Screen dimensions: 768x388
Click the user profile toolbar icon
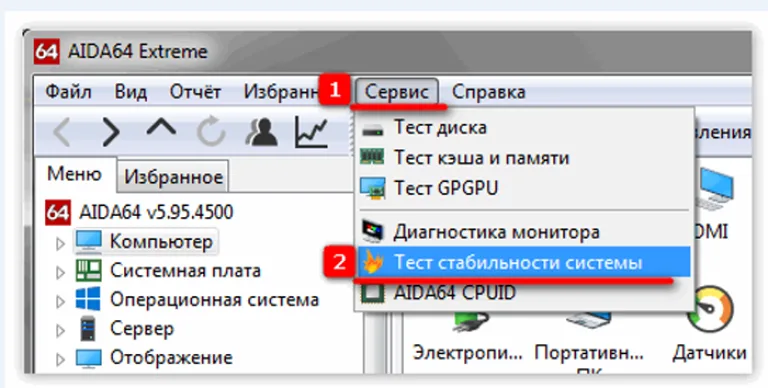coord(261,131)
